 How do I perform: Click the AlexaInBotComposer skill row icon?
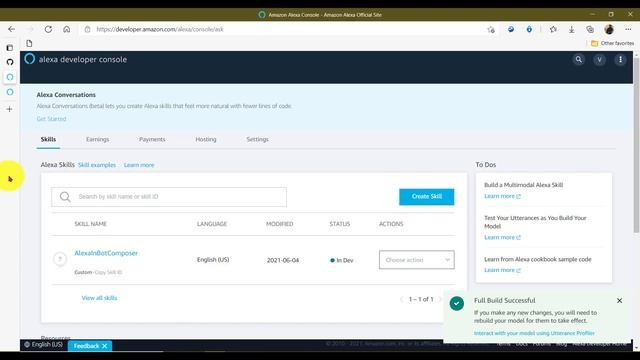pyautogui.click(x=60, y=259)
